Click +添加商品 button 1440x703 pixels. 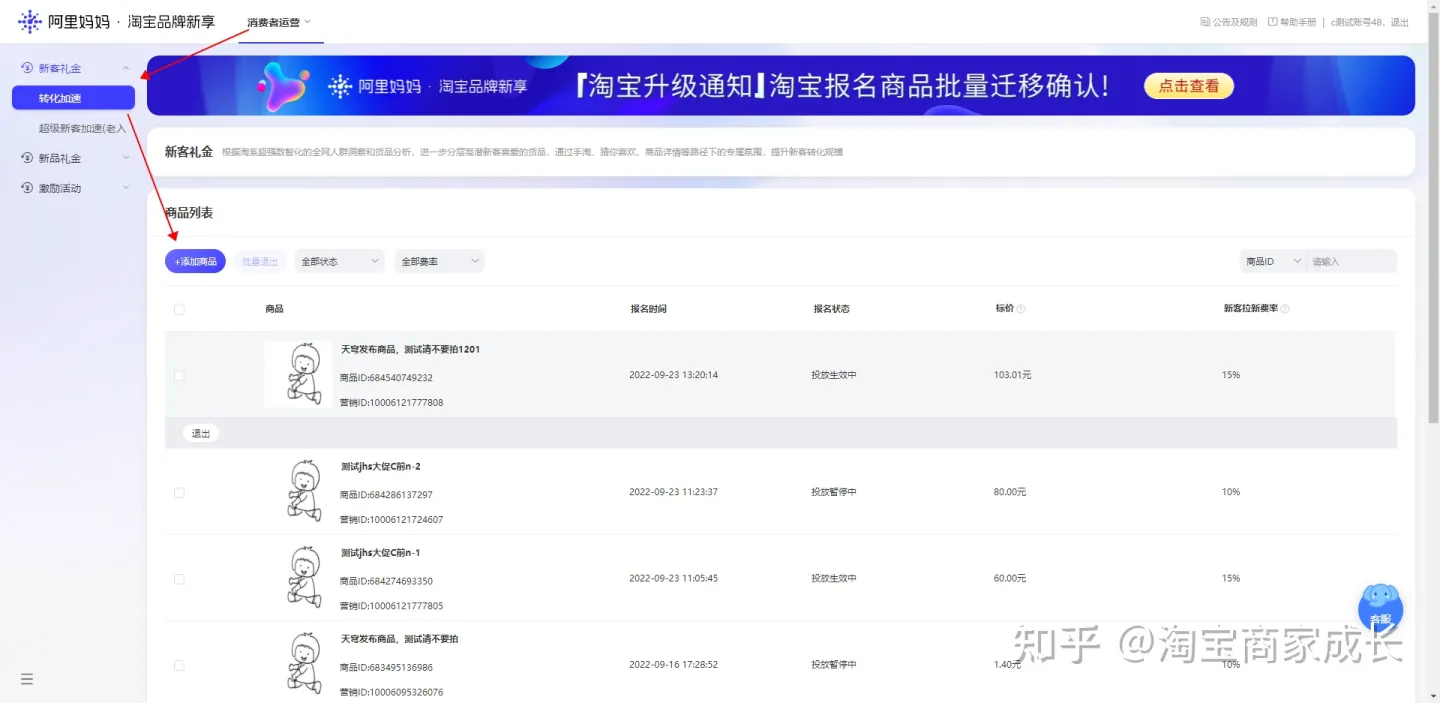[195, 261]
